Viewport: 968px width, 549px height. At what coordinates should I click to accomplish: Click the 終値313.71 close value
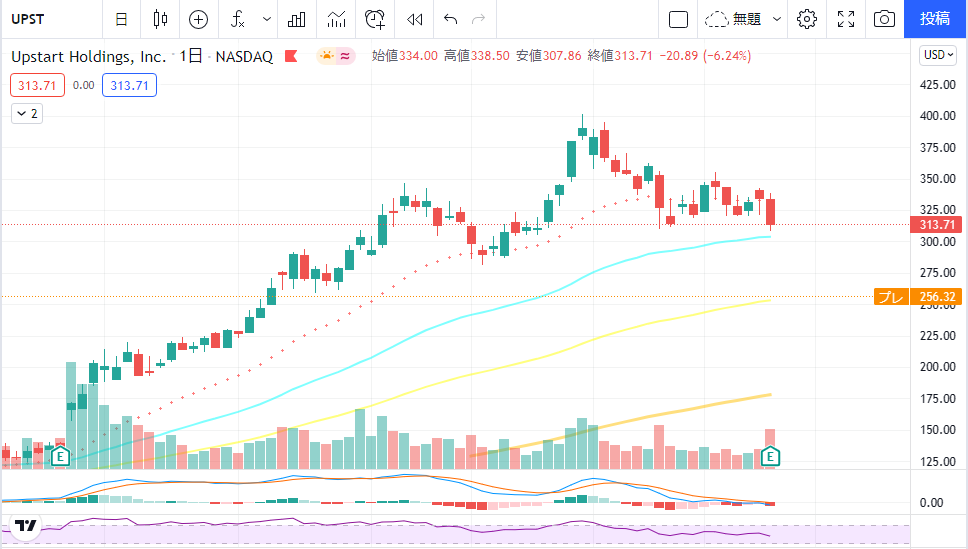[x=620, y=56]
